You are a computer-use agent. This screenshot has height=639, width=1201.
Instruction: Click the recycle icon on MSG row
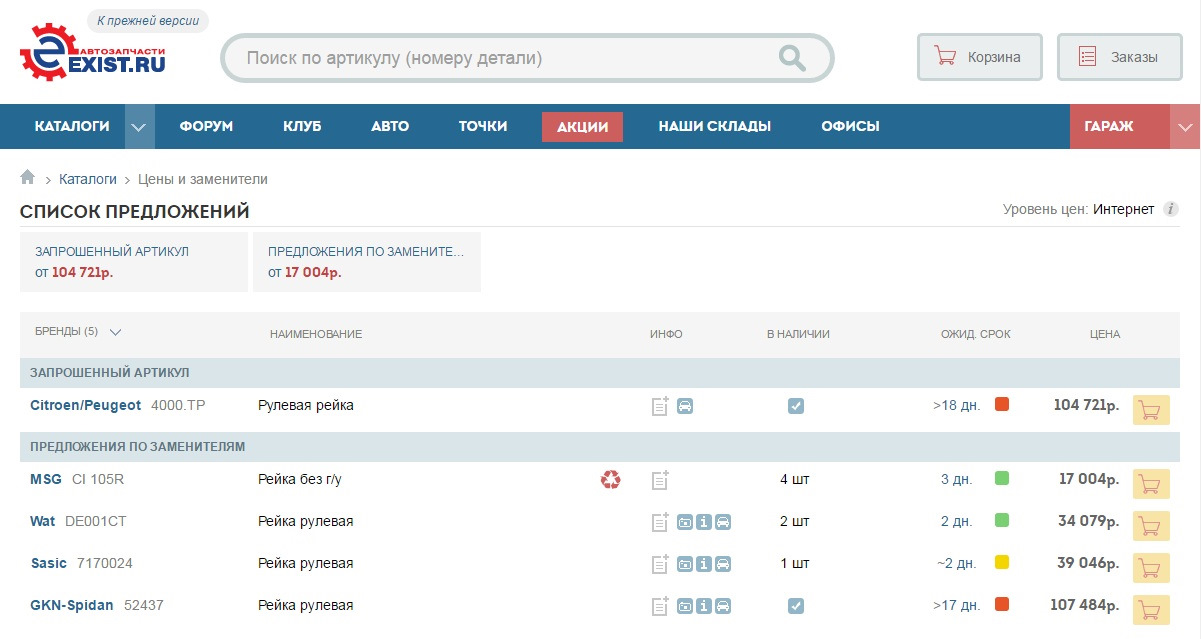point(610,480)
